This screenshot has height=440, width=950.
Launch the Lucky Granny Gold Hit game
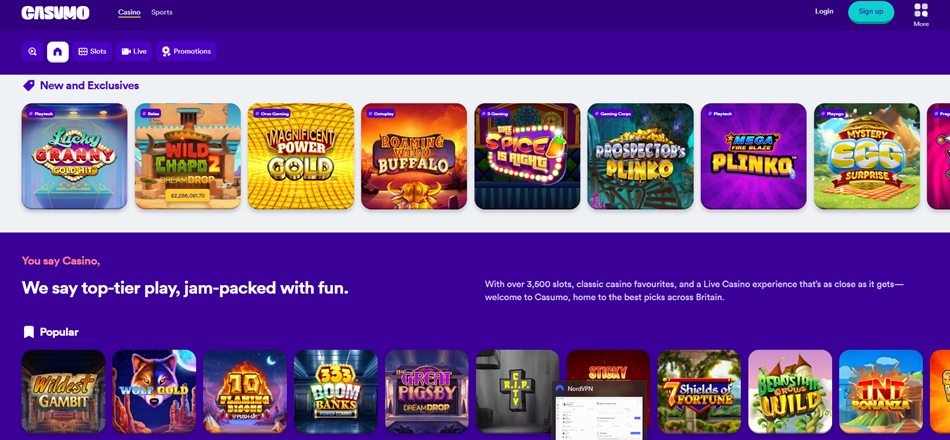(x=75, y=156)
